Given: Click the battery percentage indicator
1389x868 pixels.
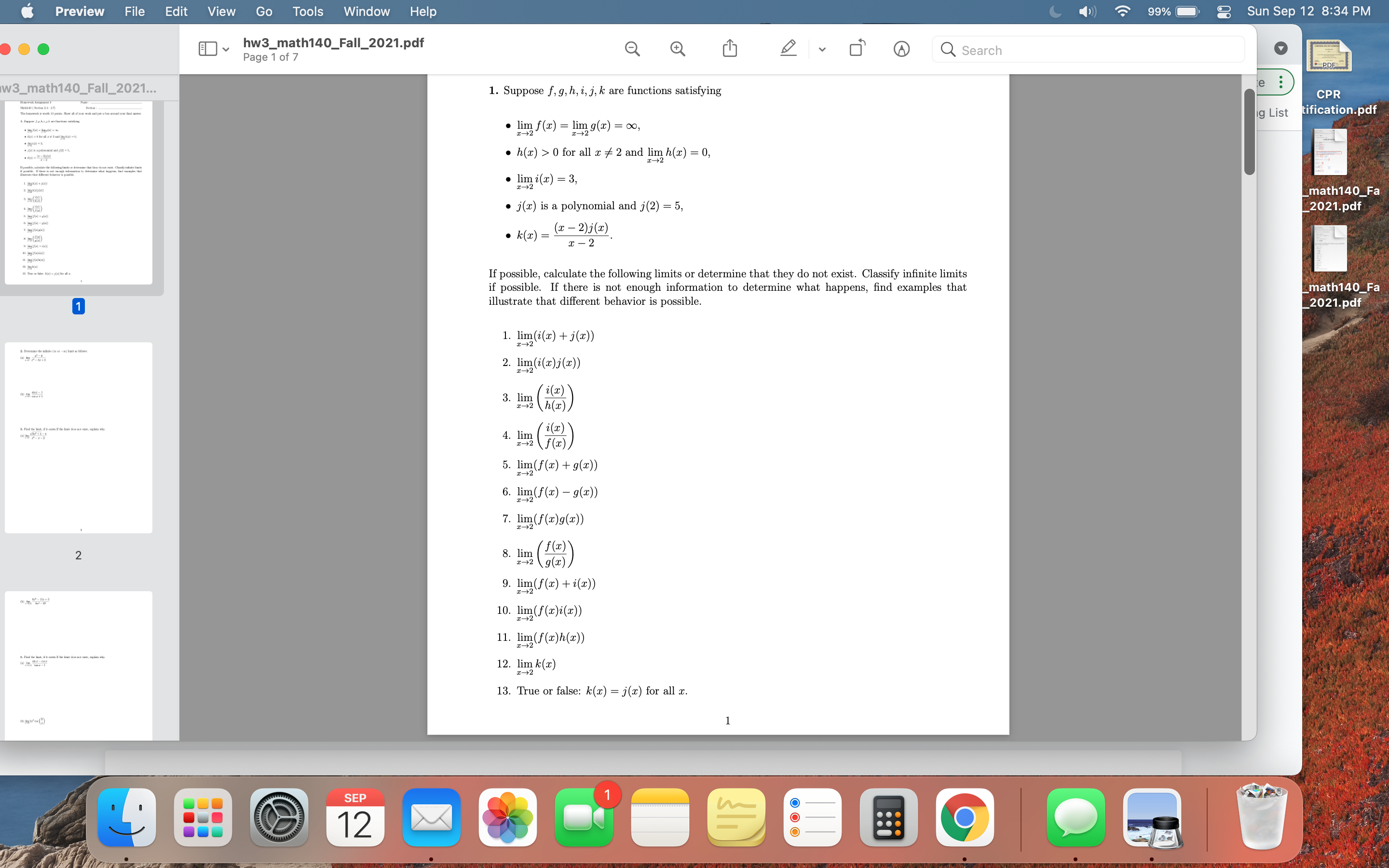Looking at the screenshot, I should (x=1160, y=11).
